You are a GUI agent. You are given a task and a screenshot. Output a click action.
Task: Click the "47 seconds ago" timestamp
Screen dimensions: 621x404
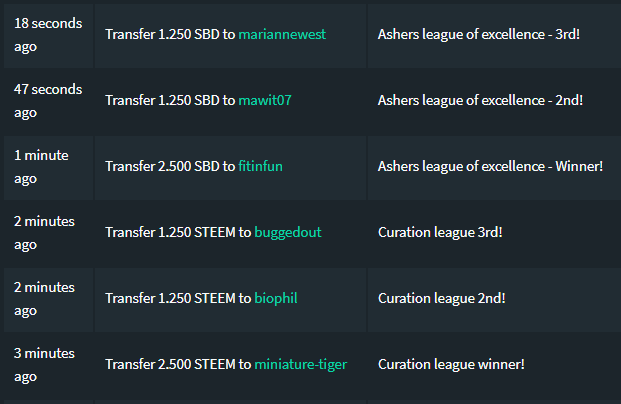(x=48, y=100)
